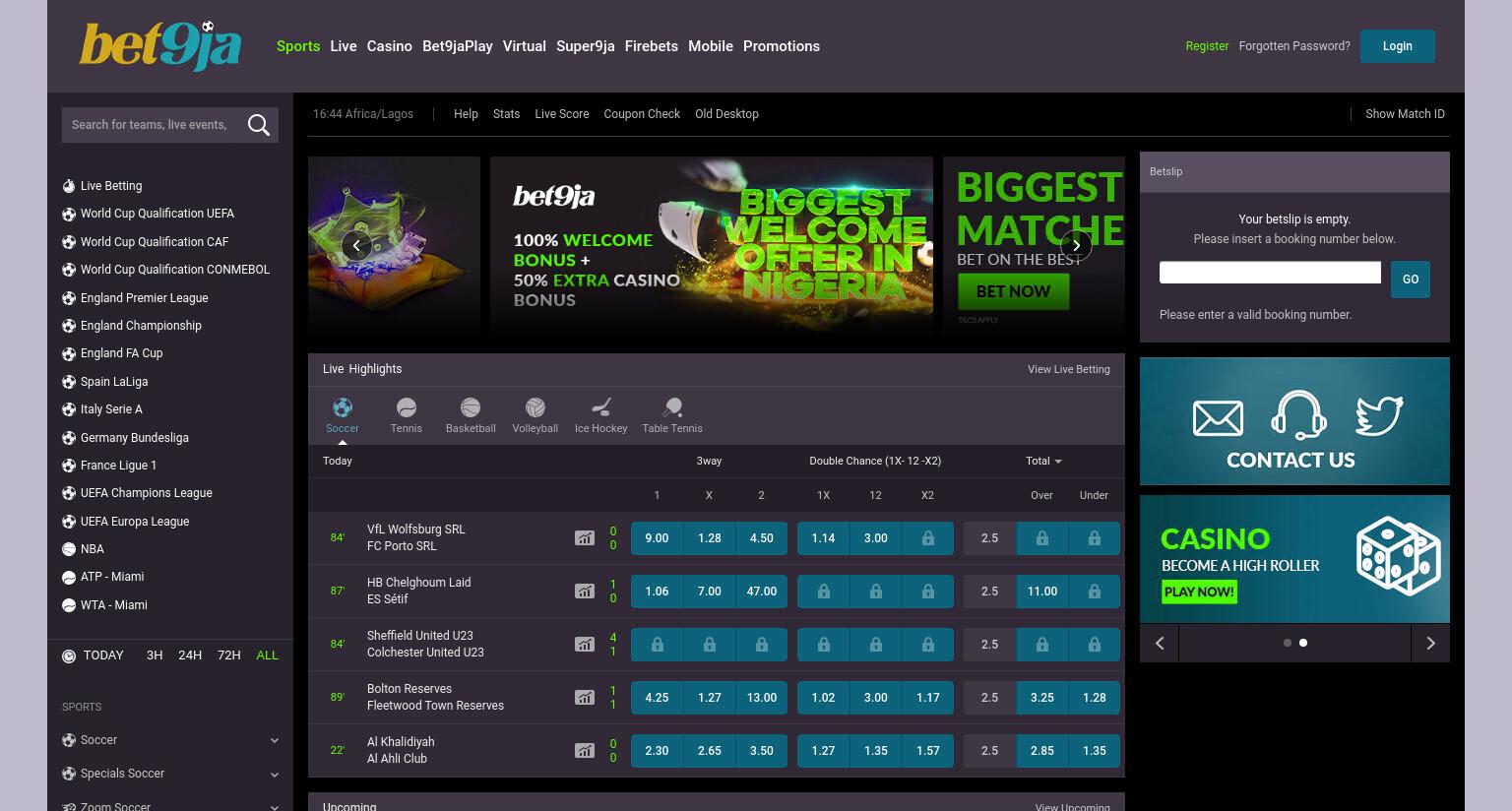Click the search magnifier icon
1512x811 pixels.
[x=259, y=125]
